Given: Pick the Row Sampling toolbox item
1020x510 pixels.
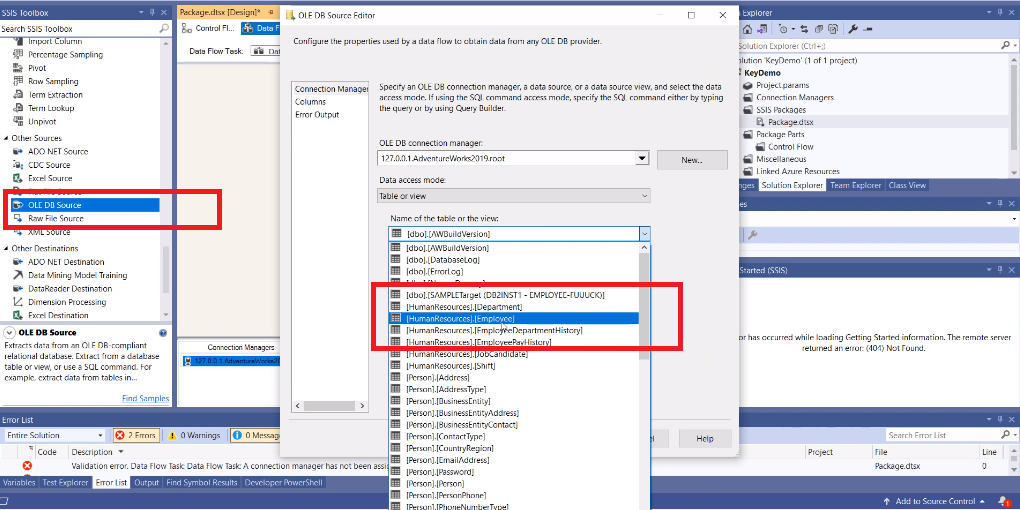Looking at the screenshot, I should 53,81.
